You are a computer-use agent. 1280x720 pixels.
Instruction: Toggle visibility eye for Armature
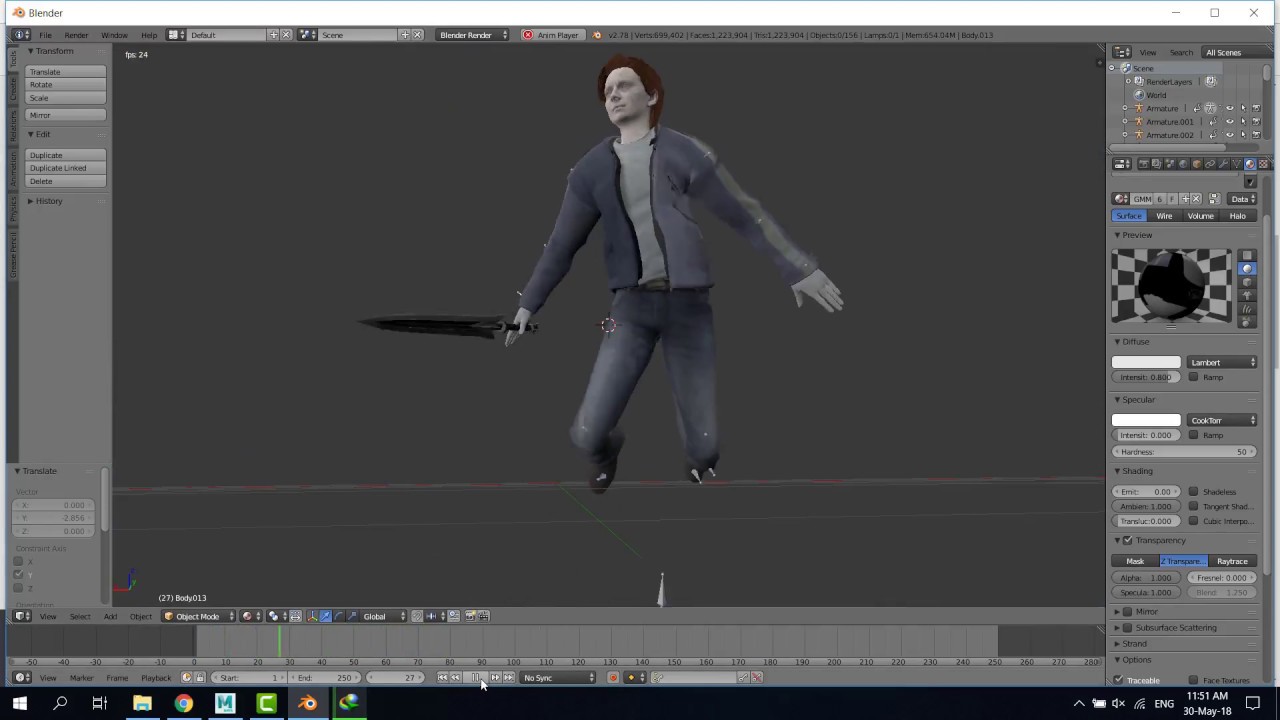coord(1230,108)
